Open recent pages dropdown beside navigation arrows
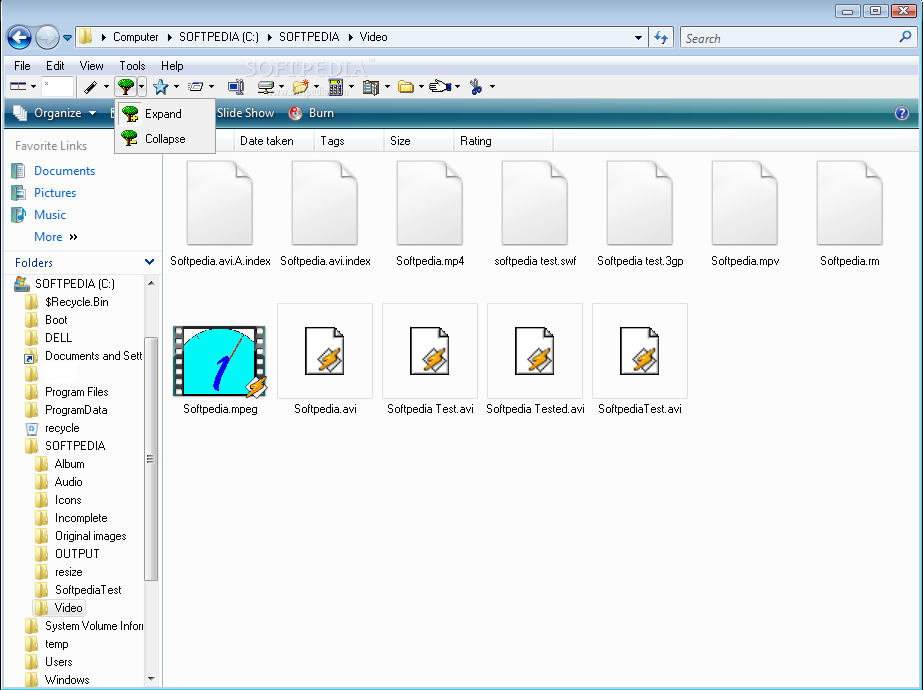Image resolution: width=923 pixels, height=690 pixels. [x=67, y=38]
